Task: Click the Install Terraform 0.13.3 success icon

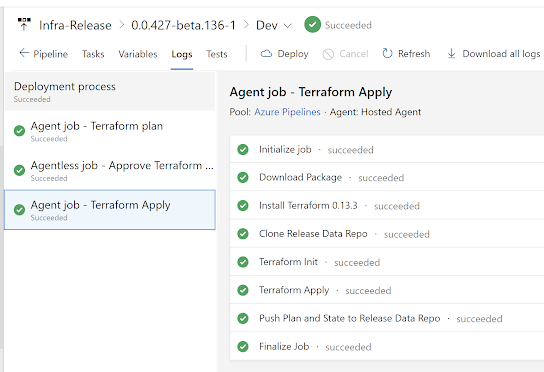Action: 243,205
